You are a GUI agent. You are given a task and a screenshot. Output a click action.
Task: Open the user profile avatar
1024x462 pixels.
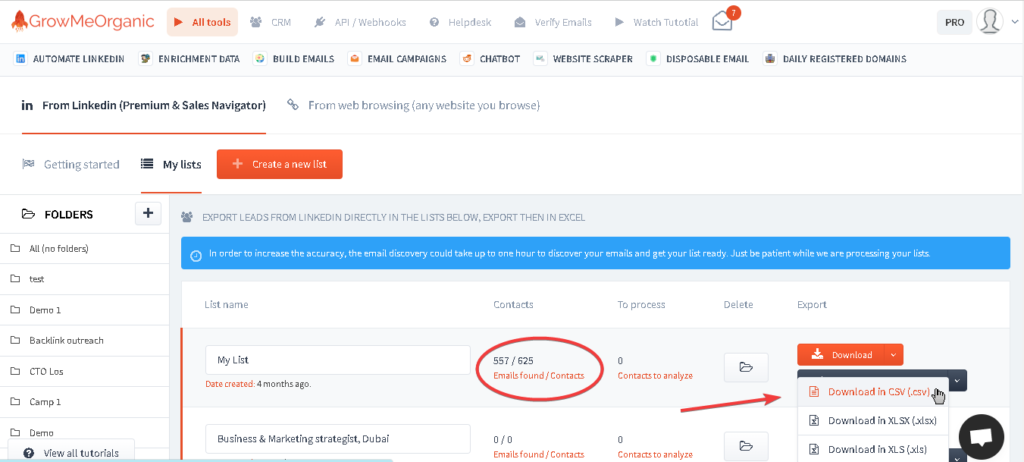(x=989, y=22)
